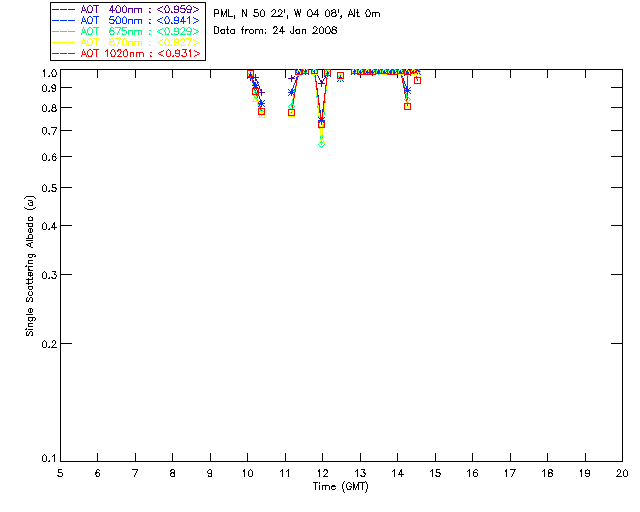This screenshot has width=640, height=512.
Task: Click the x-axis tick label 5
Action: (60, 473)
